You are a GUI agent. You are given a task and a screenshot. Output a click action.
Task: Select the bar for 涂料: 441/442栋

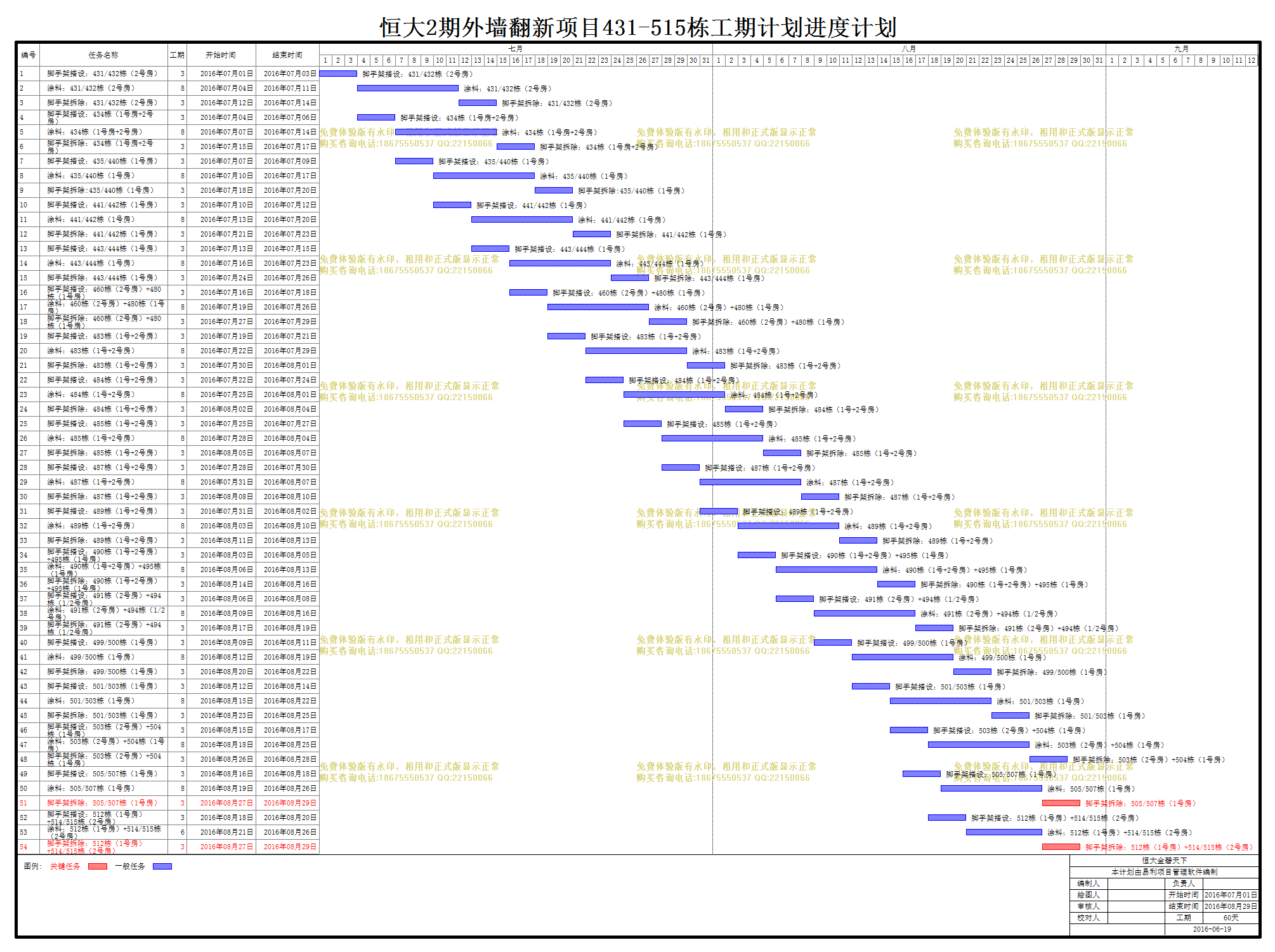click(x=522, y=219)
